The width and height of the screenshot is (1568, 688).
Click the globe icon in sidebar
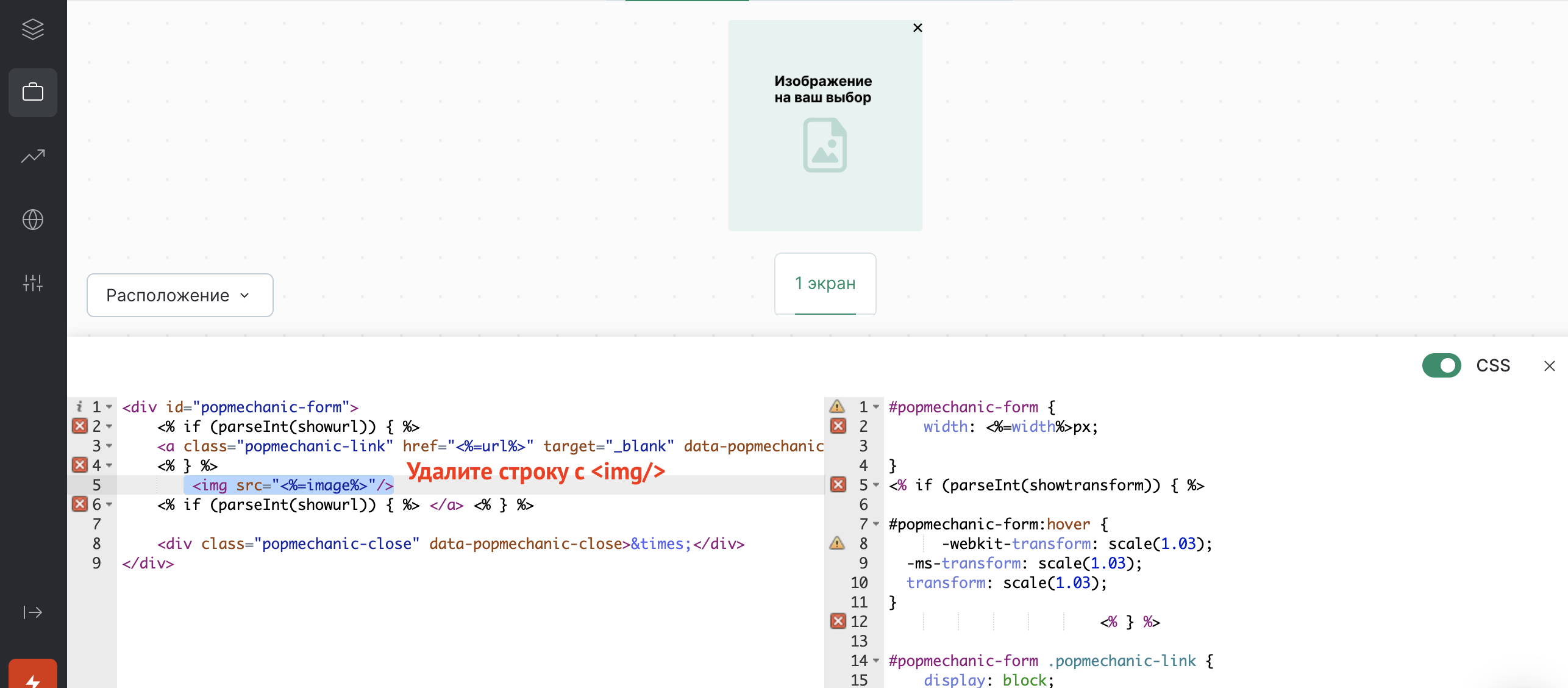pyautogui.click(x=33, y=220)
